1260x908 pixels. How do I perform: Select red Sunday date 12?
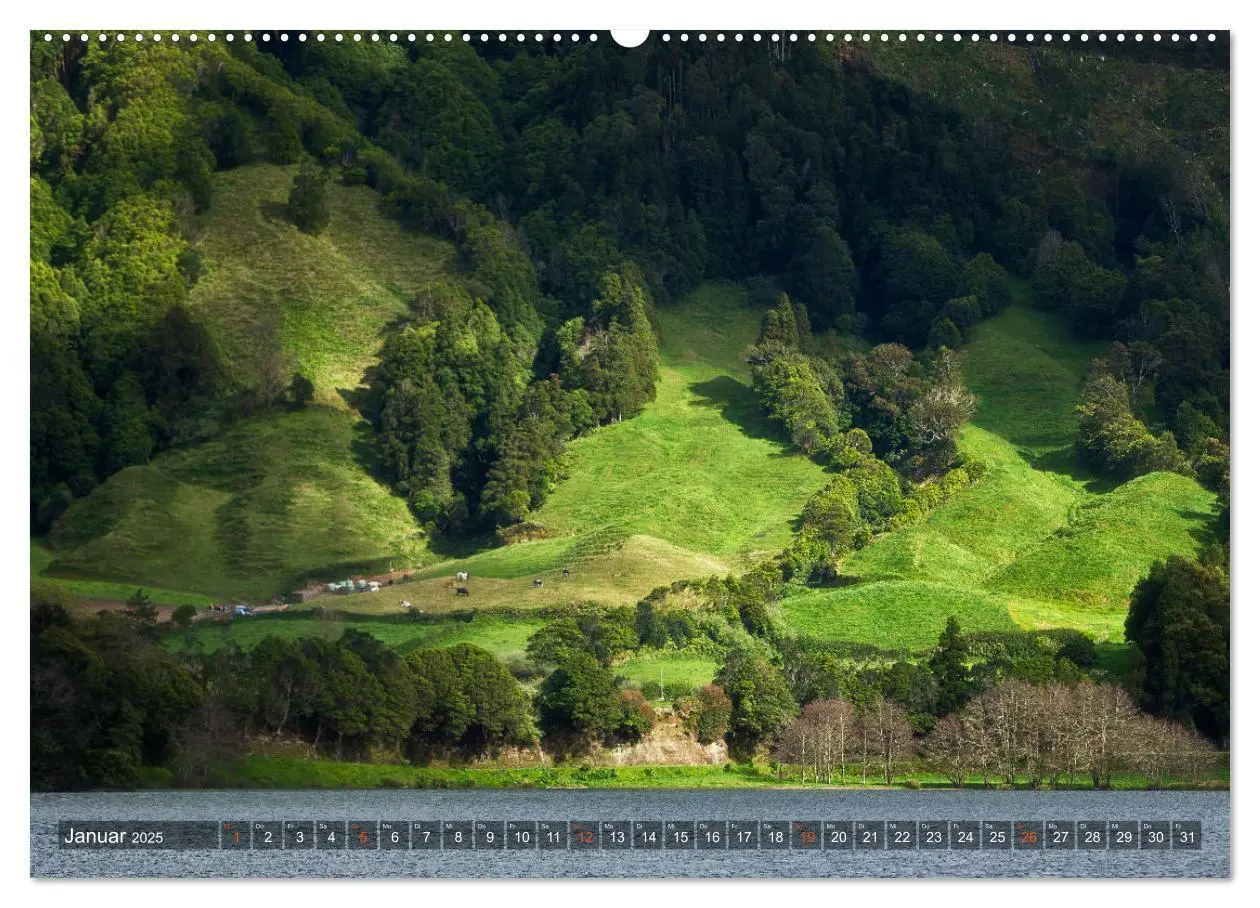584,836
